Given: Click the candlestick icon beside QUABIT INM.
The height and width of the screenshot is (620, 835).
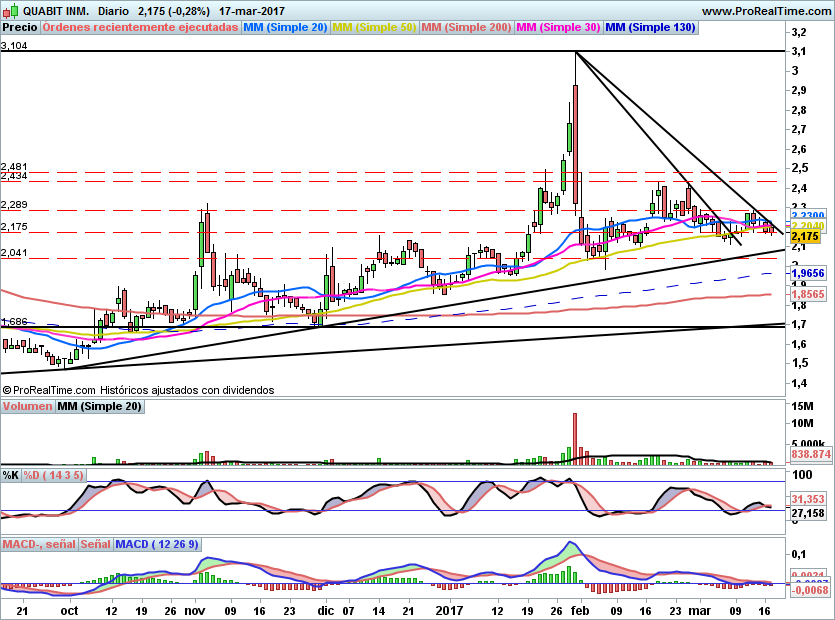Looking at the screenshot, I should click(x=11, y=11).
